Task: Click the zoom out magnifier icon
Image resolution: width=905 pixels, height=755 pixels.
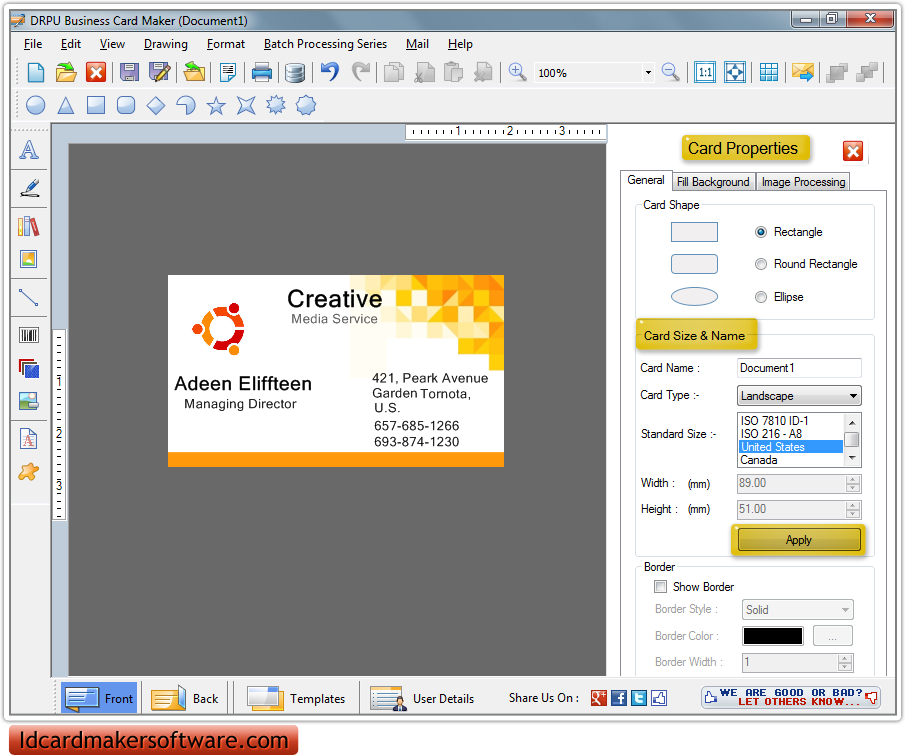Action: (x=670, y=72)
